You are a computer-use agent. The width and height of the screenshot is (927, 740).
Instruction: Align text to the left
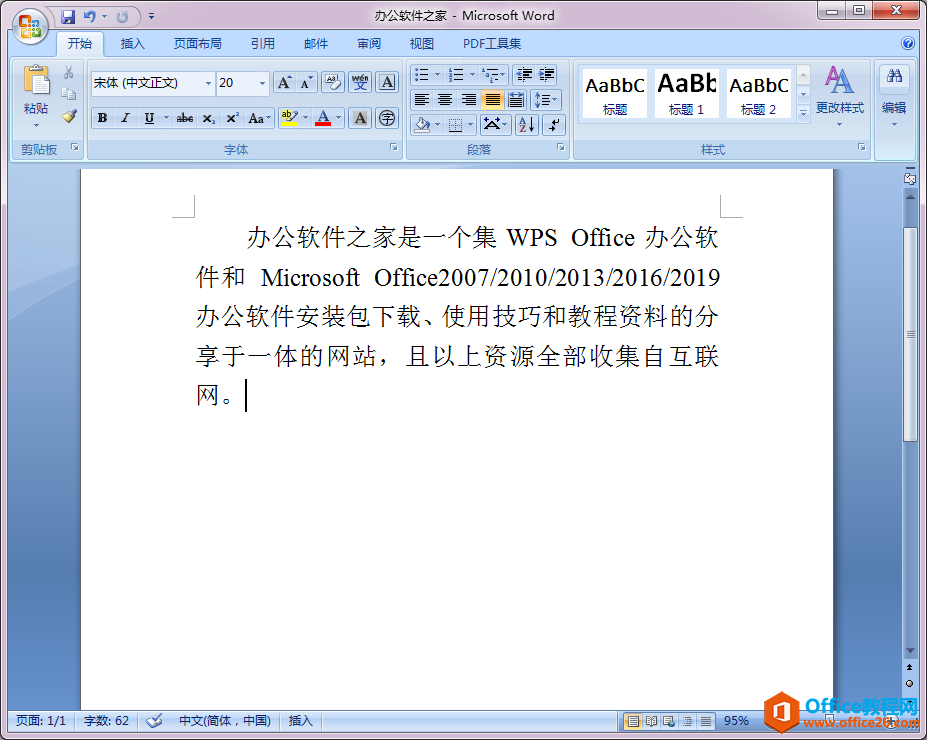(422, 99)
